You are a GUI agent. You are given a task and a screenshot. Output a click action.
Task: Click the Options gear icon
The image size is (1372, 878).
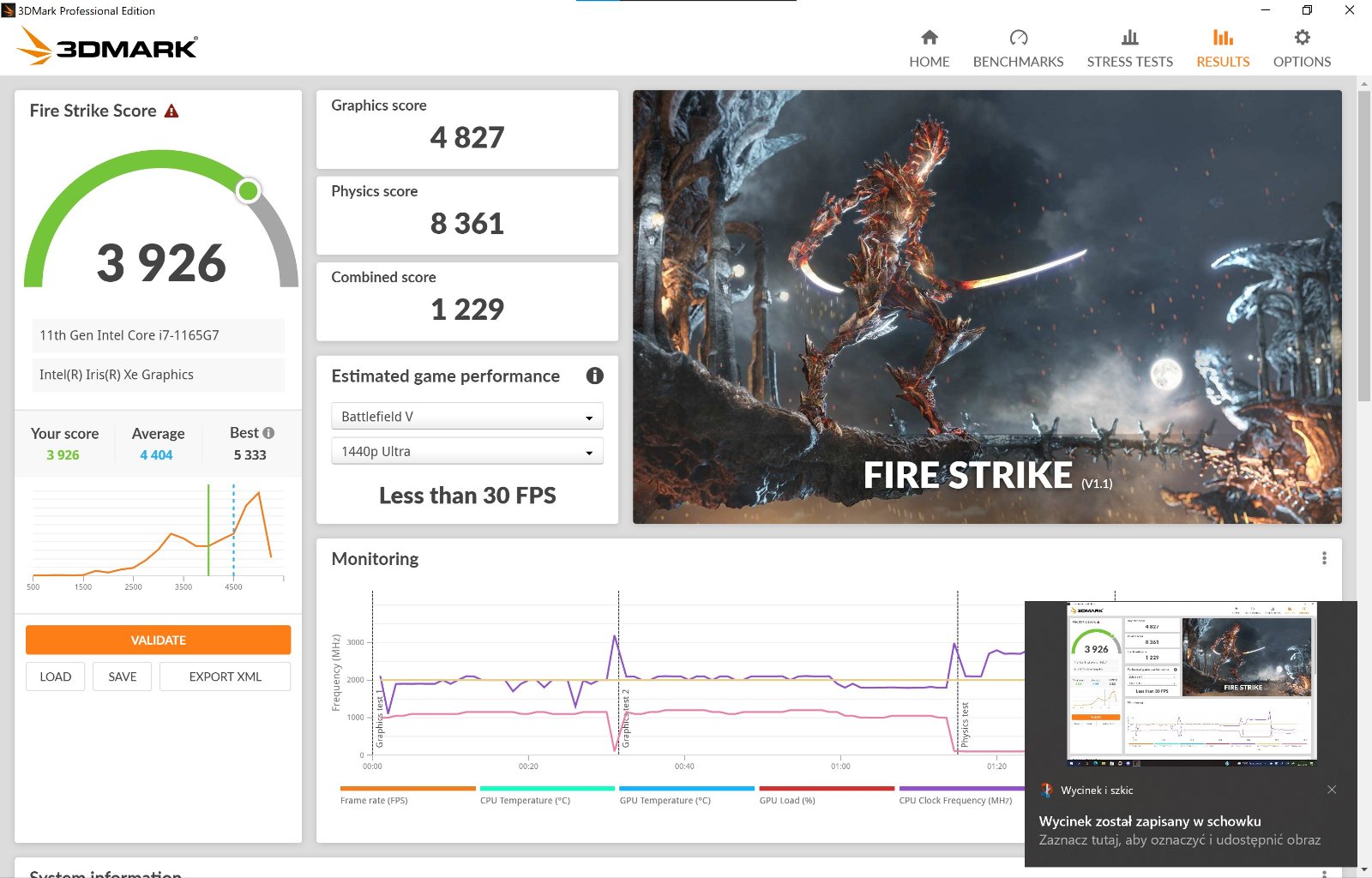point(1303,38)
